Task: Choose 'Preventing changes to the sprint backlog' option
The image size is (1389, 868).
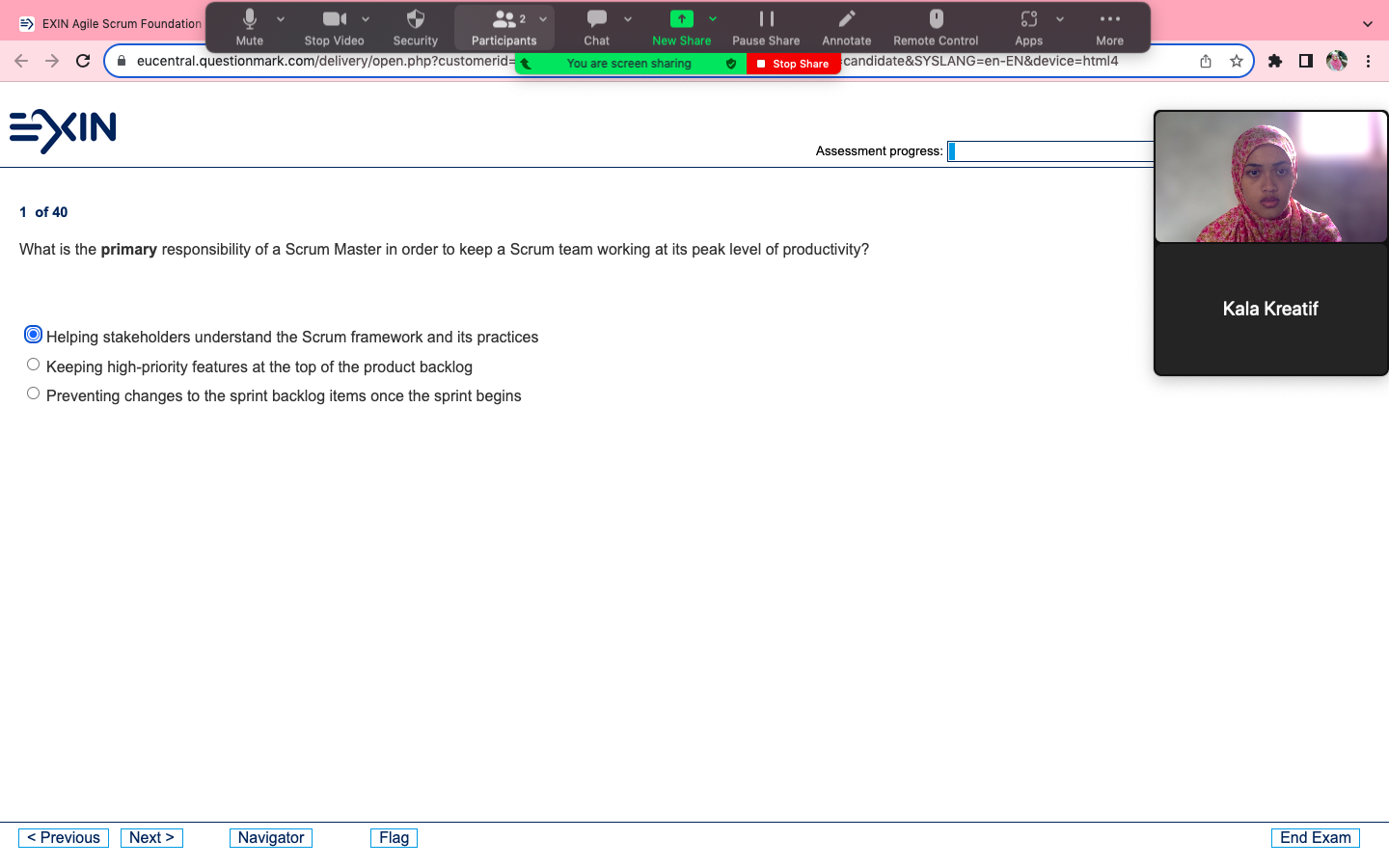Action: [34, 393]
